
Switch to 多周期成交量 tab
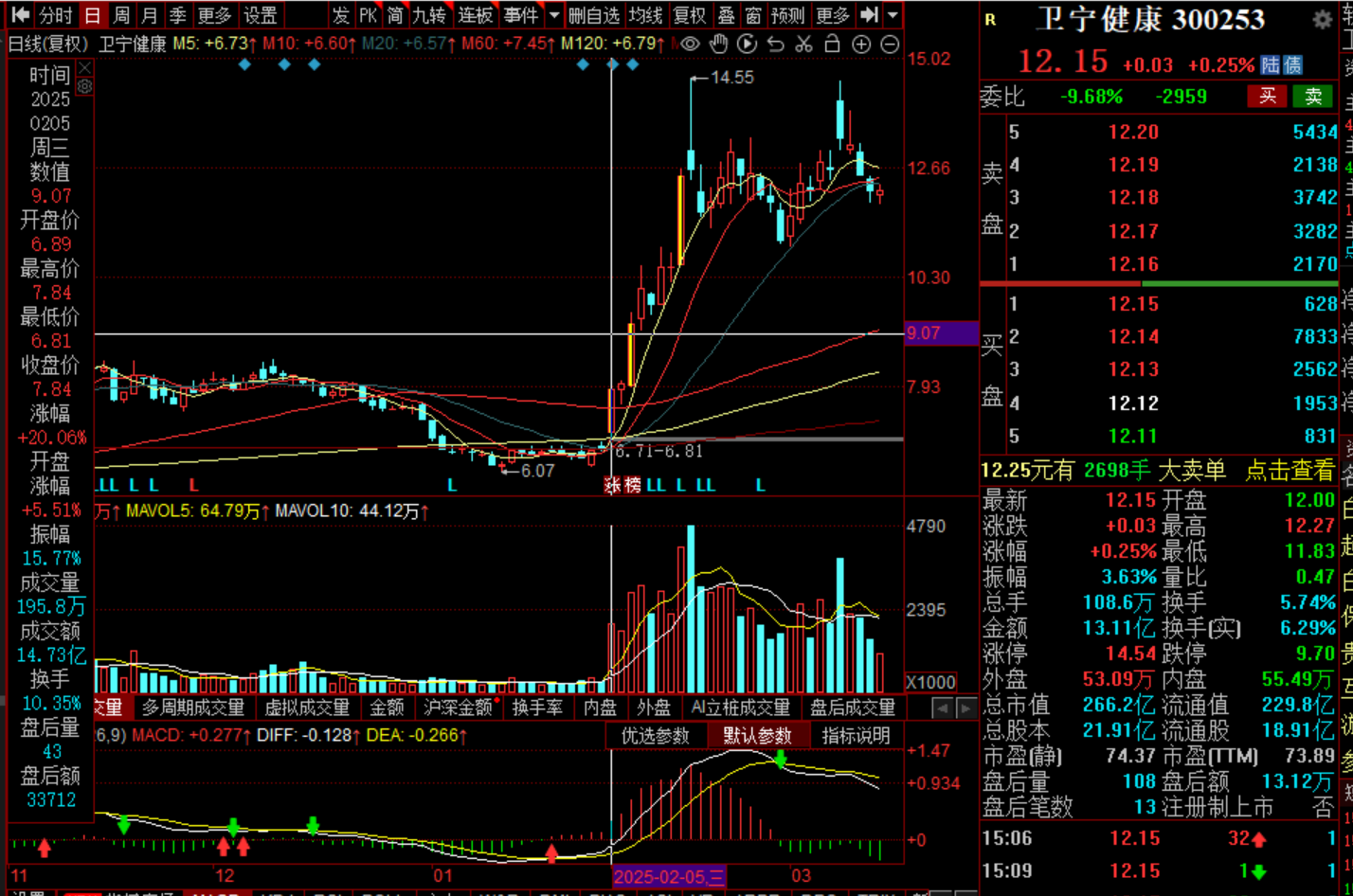pos(193,708)
